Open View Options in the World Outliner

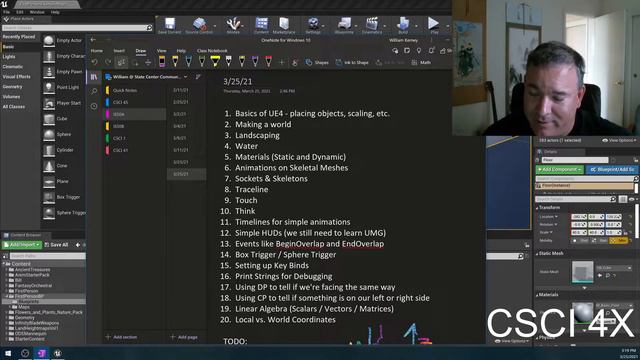pos(619,140)
